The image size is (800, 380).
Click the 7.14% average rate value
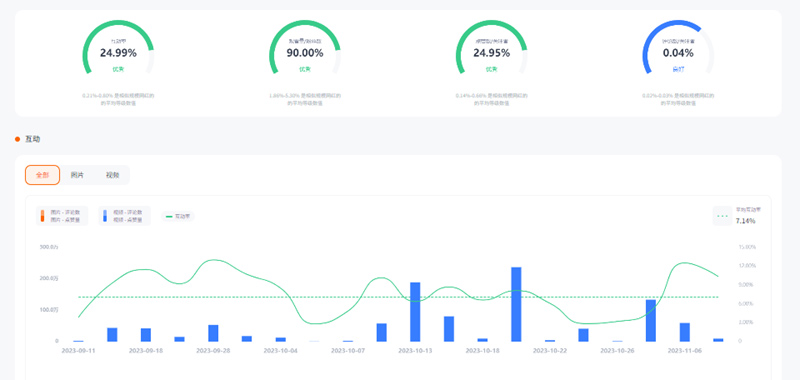[x=745, y=221]
